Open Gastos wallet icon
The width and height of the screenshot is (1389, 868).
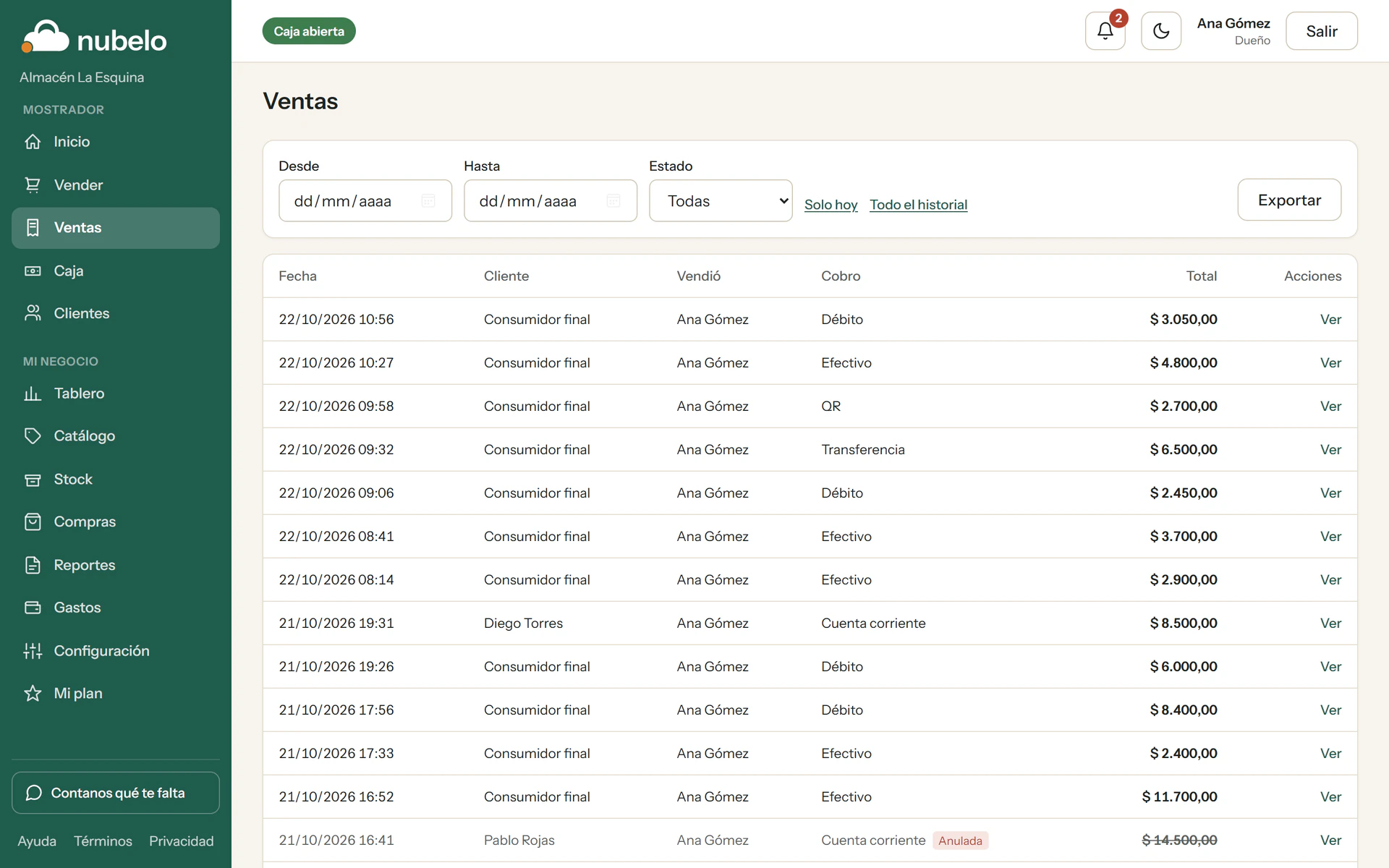pos(33,608)
